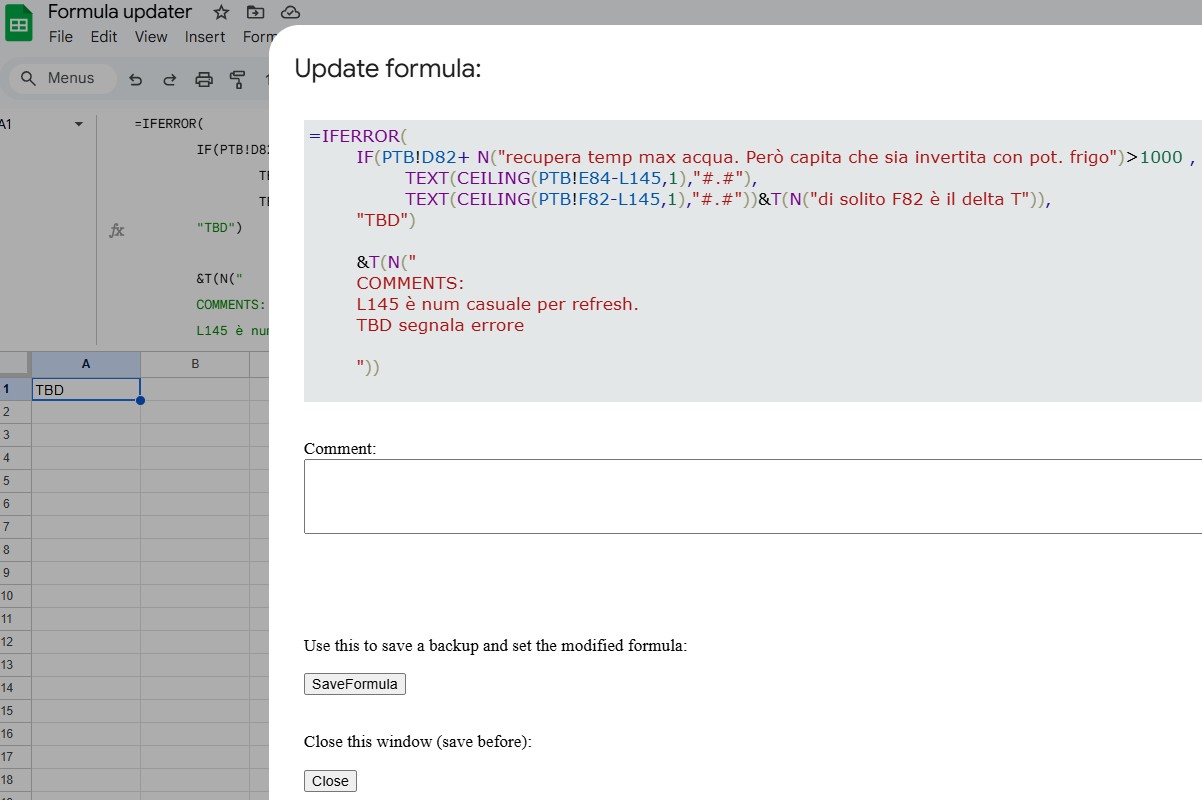The width and height of the screenshot is (1202, 800).
Task: Click "TBD segnala errore" line in editor
Action: coord(440,325)
